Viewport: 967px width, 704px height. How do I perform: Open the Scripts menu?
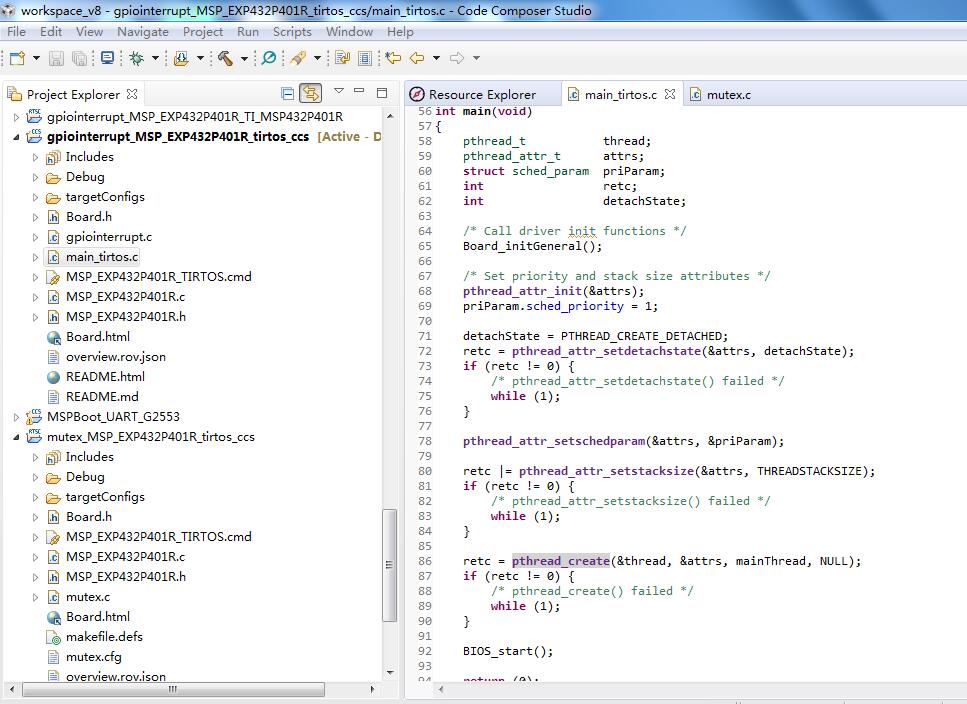point(292,31)
